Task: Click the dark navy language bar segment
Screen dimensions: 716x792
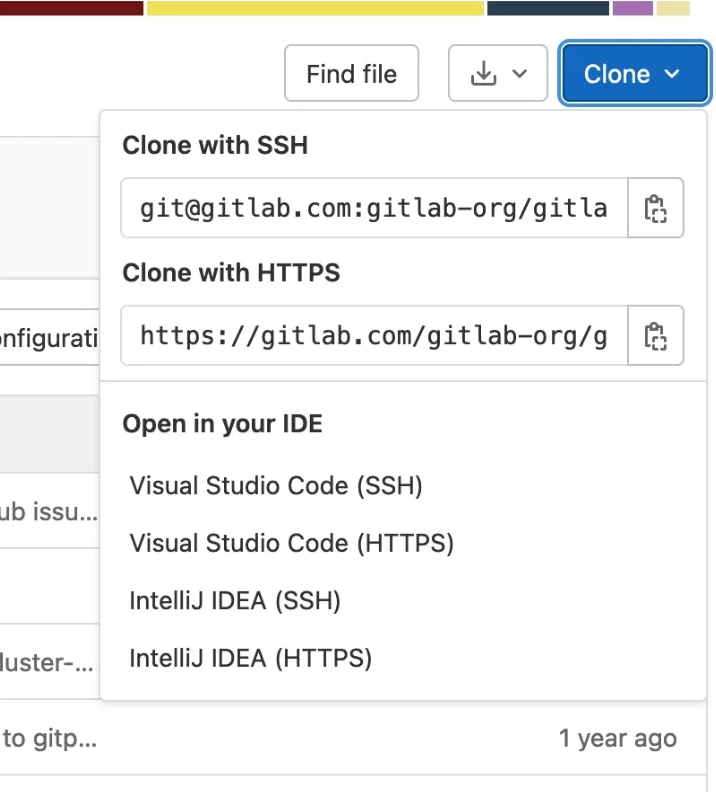Action: tap(547, 7)
